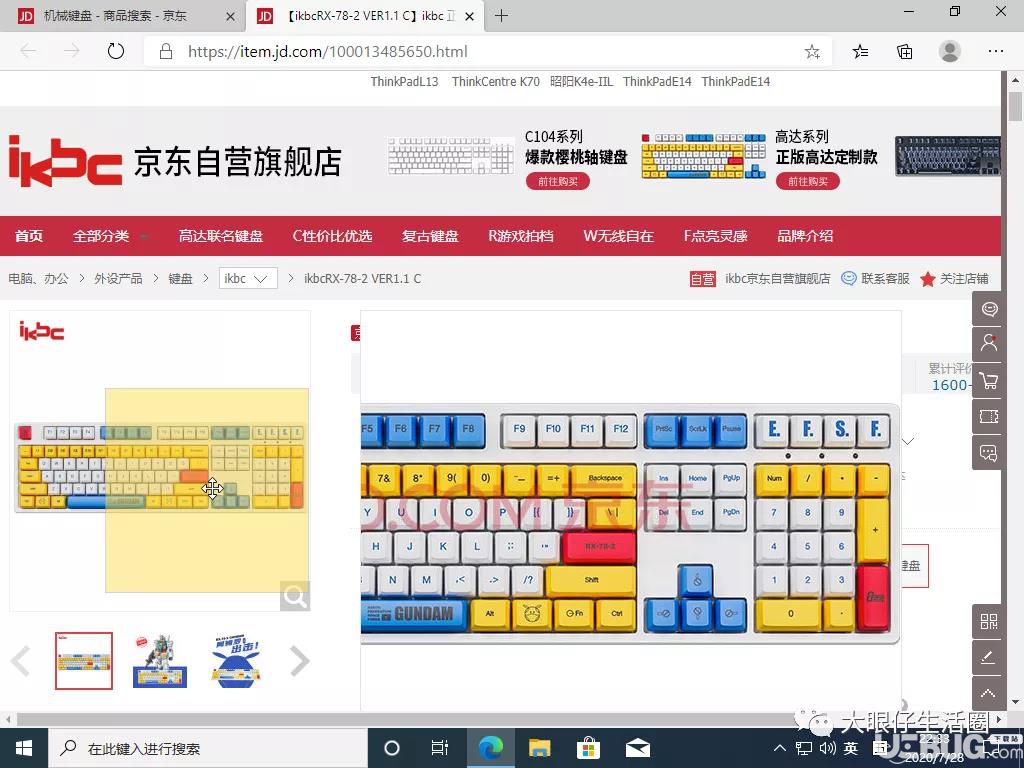Close the 机械键盘 search tab

tap(230, 16)
